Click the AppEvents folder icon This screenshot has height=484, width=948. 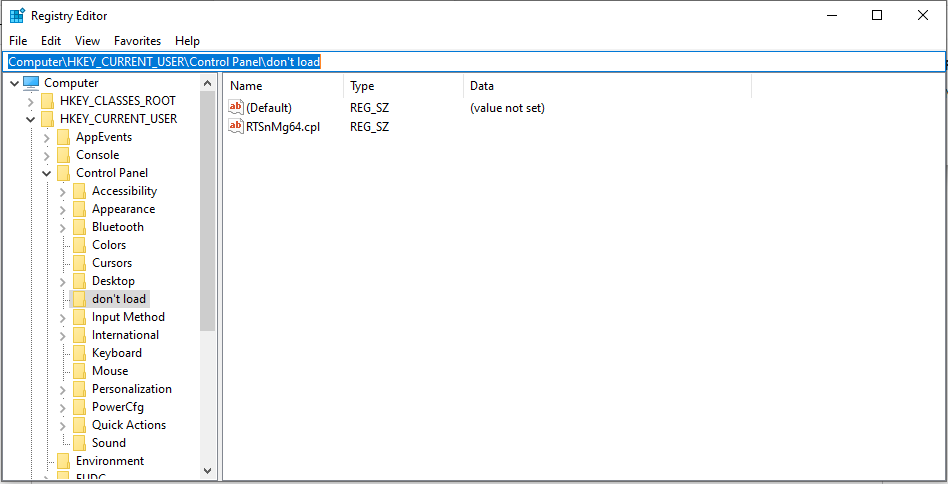[63, 137]
